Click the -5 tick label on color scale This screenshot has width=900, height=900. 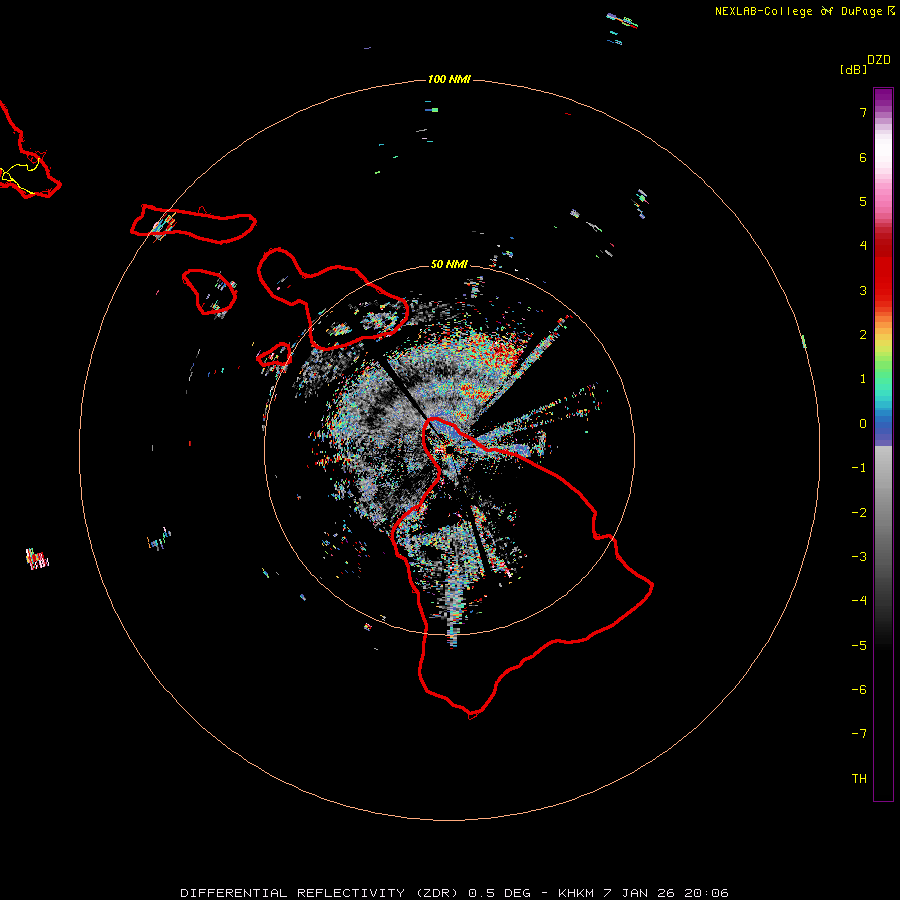(859, 646)
